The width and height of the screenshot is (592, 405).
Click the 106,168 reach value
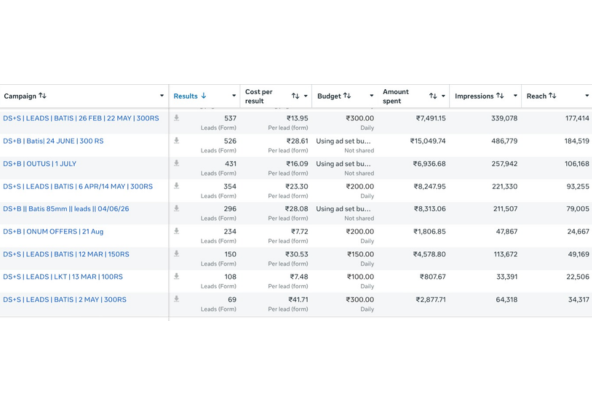[577, 164]
